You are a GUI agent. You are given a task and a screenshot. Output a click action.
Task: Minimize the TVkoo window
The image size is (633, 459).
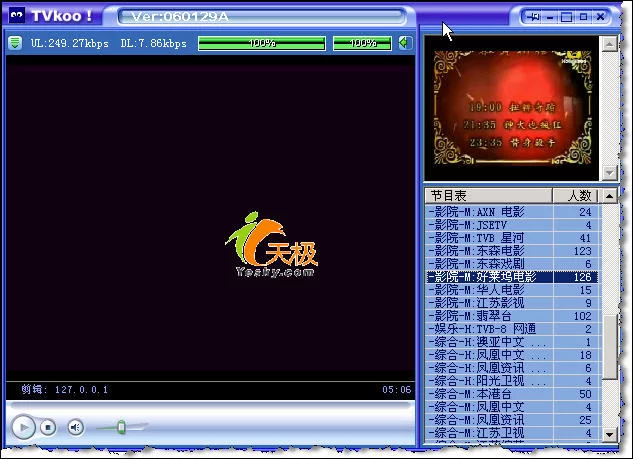[x=550, y=17]
